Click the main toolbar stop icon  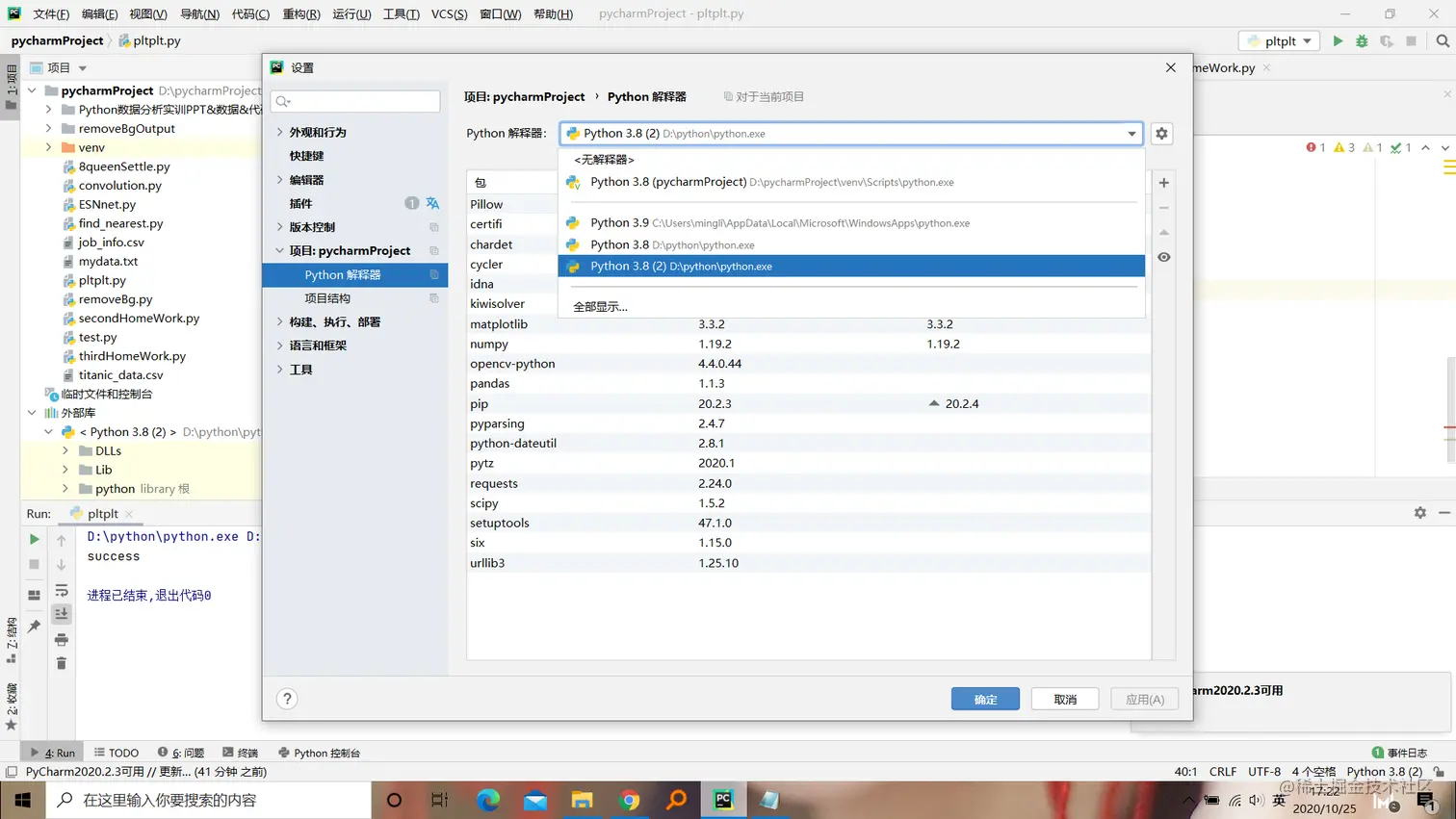click(x=1411, y=41)
